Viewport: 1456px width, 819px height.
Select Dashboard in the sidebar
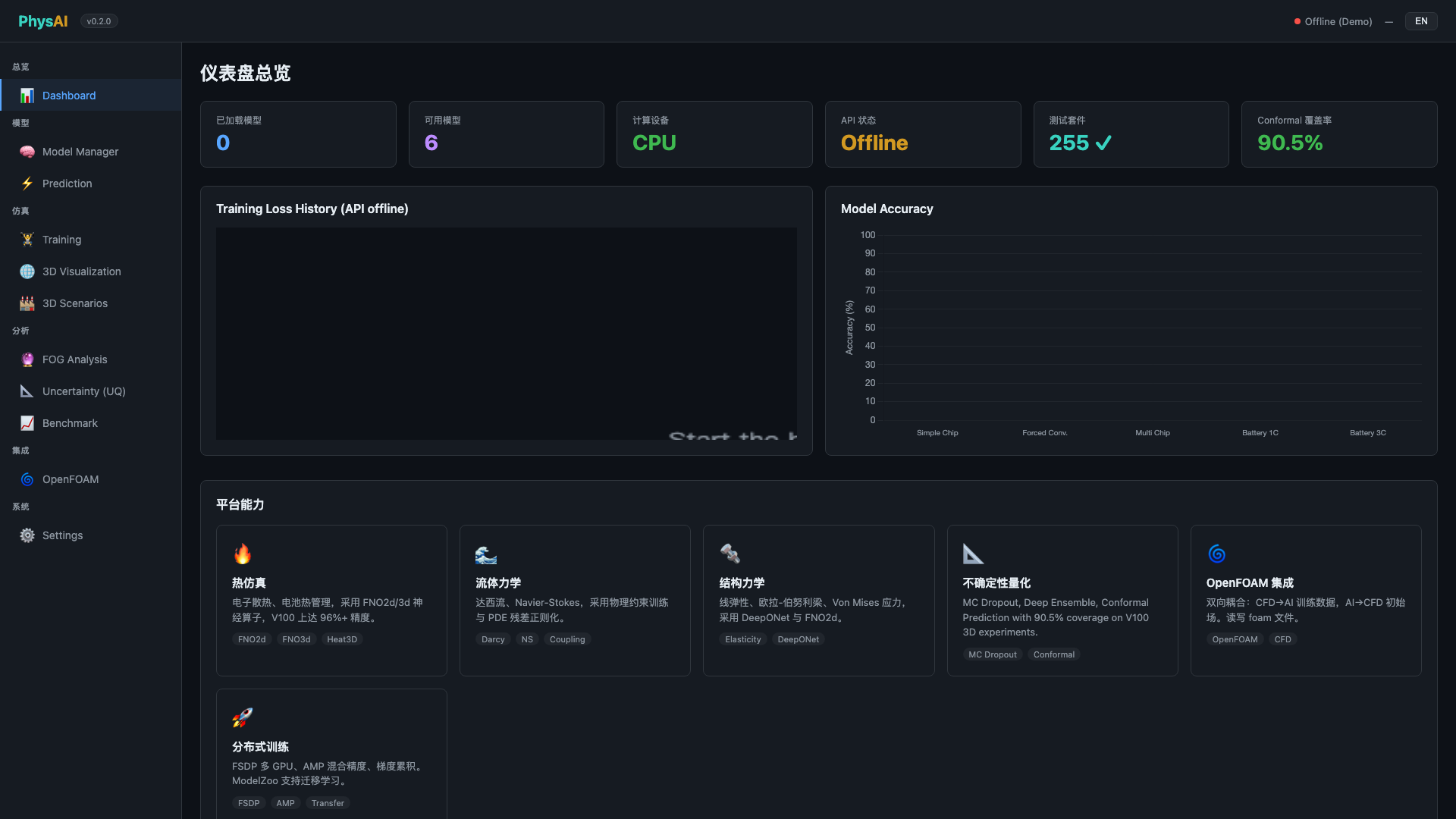(x=91, y=96)
